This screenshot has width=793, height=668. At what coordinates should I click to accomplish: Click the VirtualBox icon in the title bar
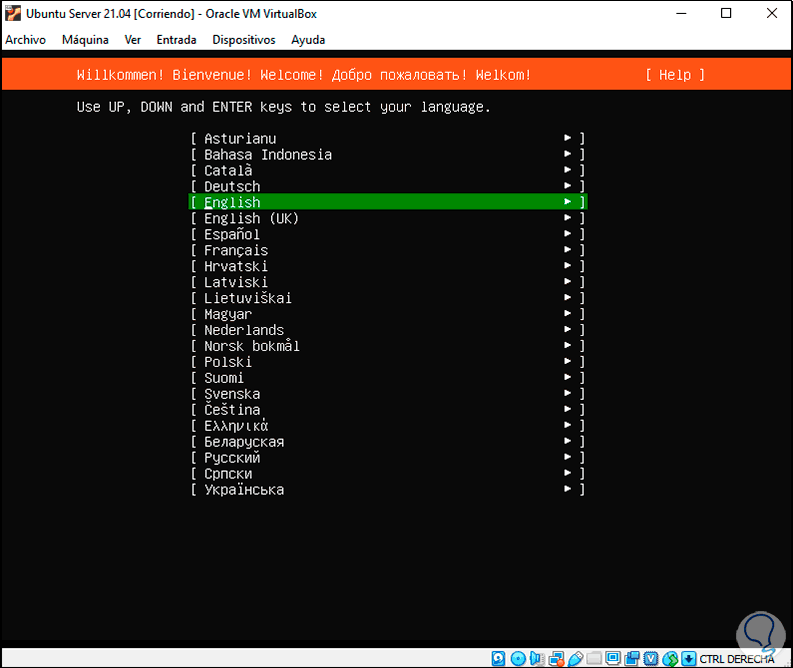(13, 13)
